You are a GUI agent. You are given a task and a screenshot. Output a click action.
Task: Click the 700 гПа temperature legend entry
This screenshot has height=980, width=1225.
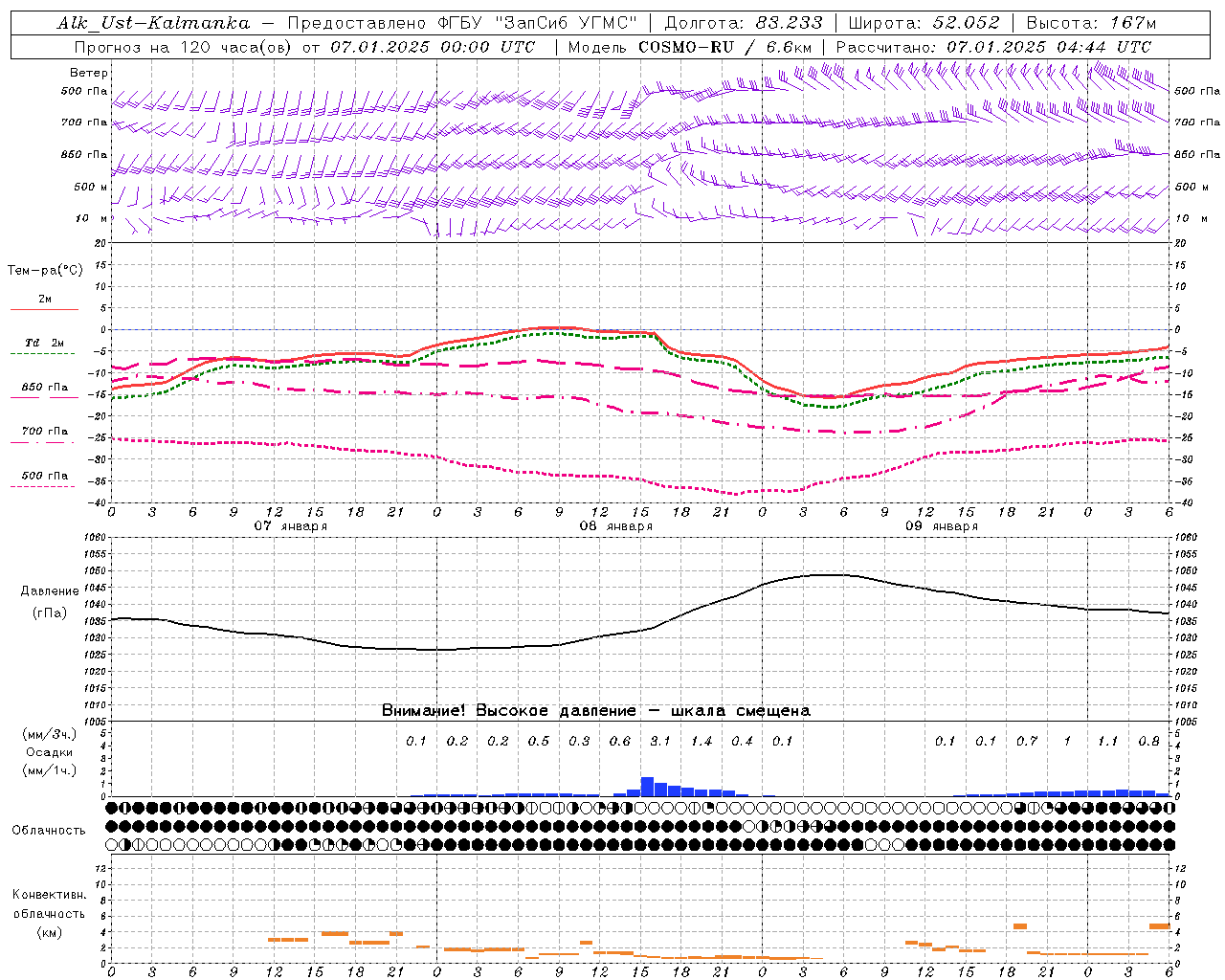coord(45,431)
